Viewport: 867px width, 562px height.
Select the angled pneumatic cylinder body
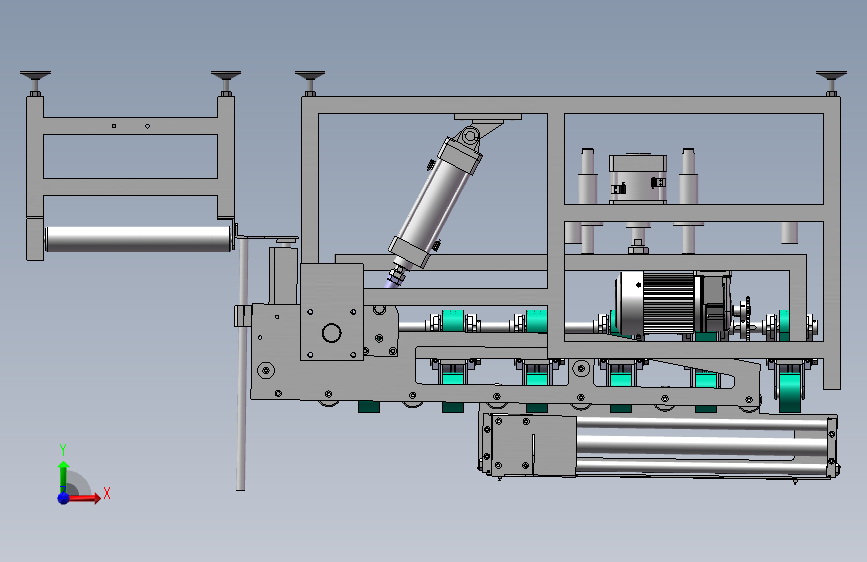(x=434, y=202)
